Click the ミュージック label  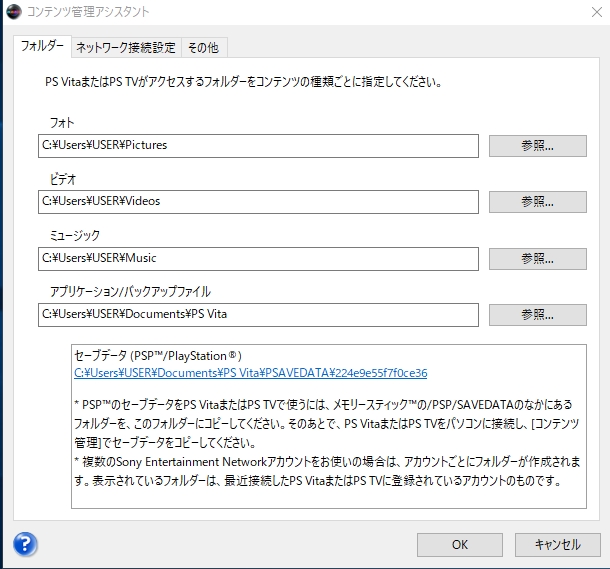(x=75, y=235)
